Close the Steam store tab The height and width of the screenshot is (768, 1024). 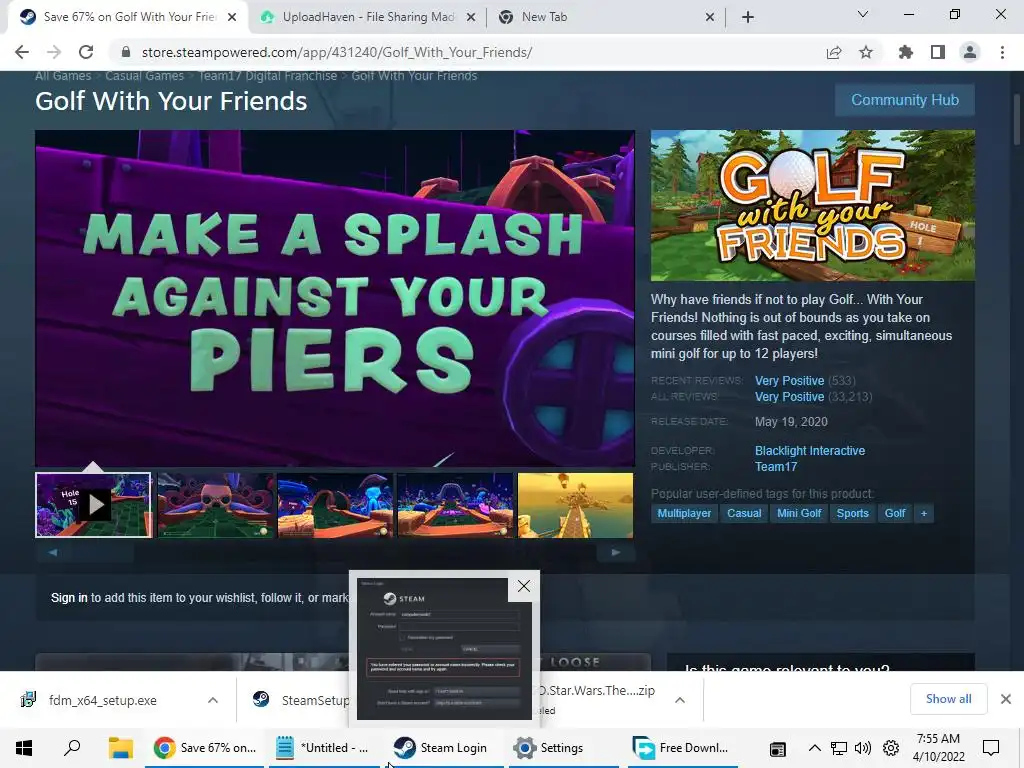tap(232, 18)
